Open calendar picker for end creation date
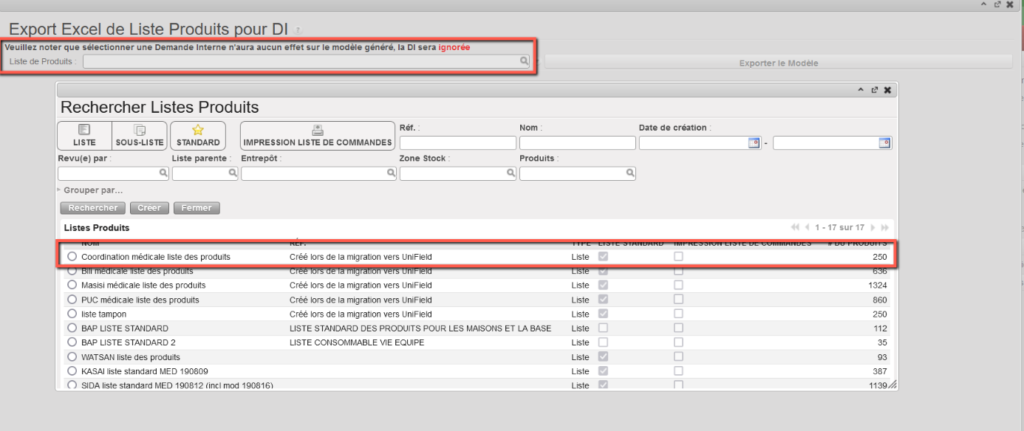This screenshot has width=1024, height=431. [884, 143]
